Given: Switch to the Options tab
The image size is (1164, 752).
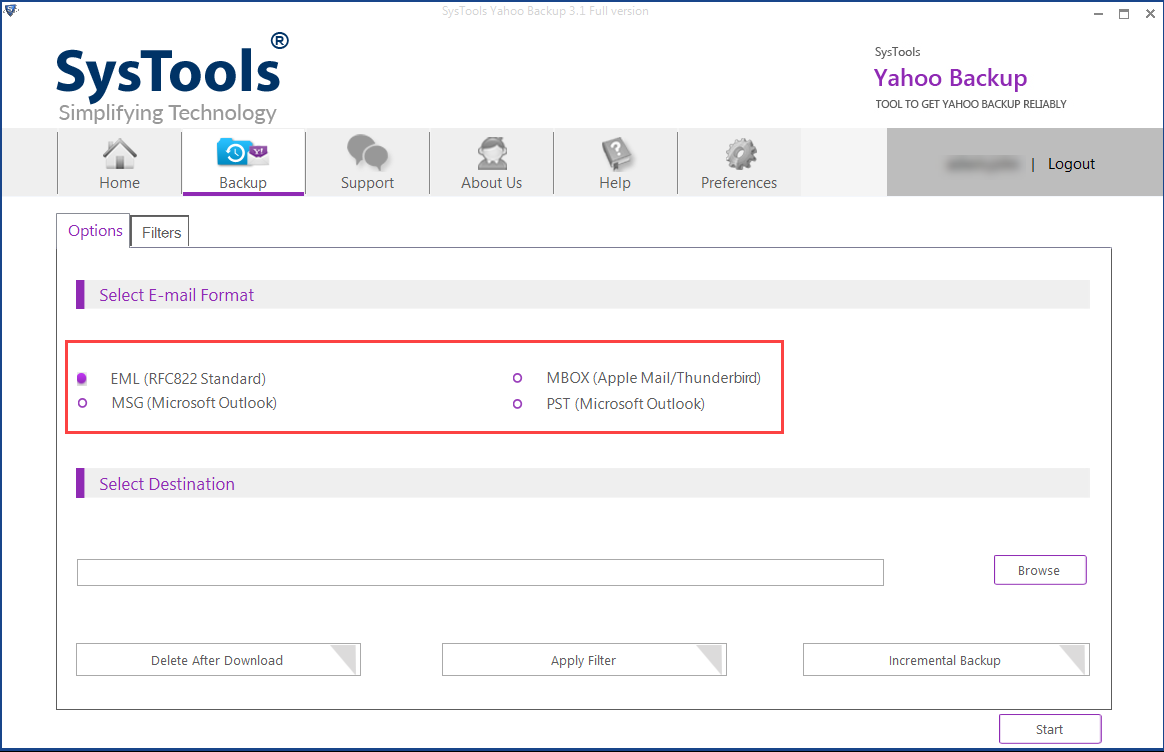Looking at the screenshot, I should click(x=94, y=231).
